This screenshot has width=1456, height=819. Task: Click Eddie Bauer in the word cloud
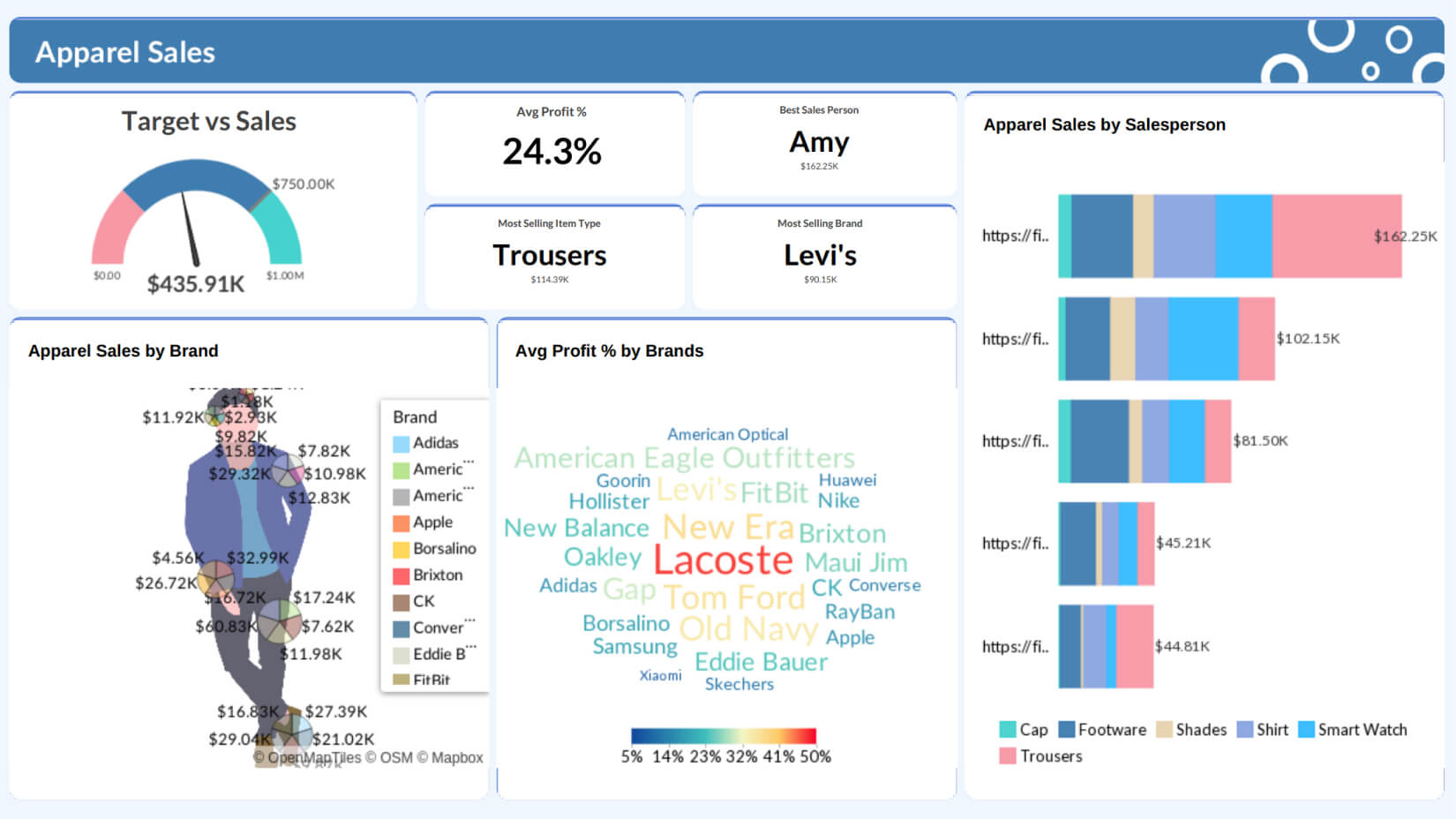pos(761,662)
